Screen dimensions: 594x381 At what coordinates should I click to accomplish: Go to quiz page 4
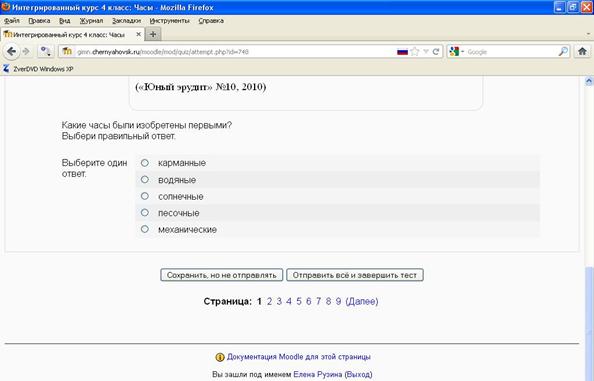tap(289, 301)
